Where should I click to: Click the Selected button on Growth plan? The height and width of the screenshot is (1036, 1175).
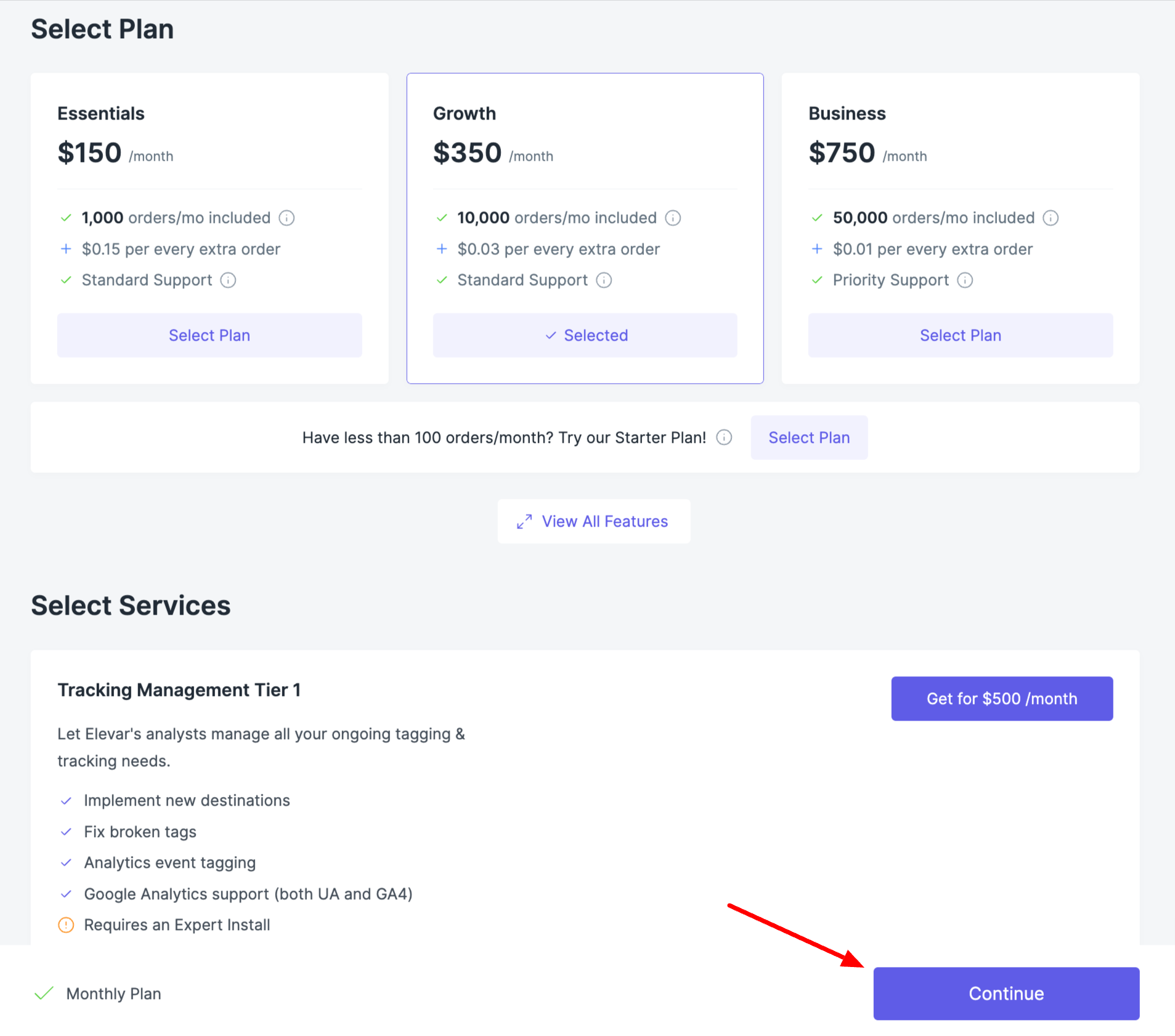(585, 335)
